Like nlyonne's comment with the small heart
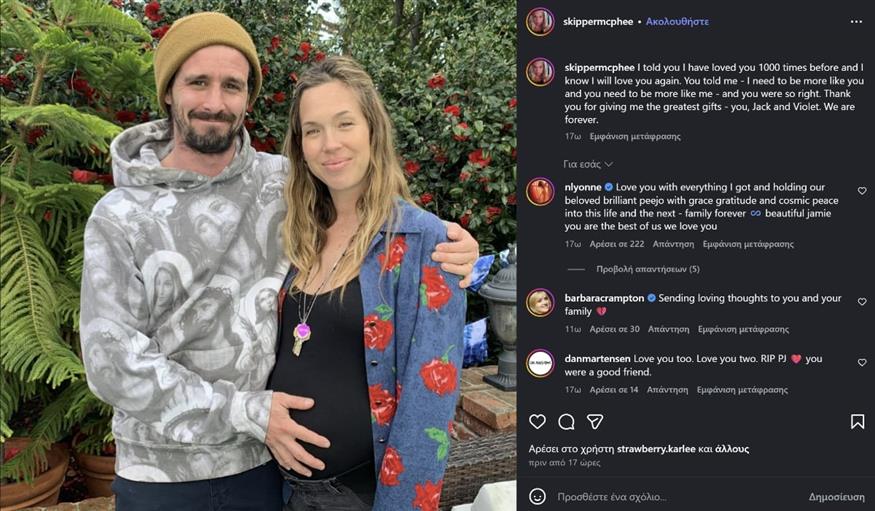 pyautogui.click(x=862, y=190)
